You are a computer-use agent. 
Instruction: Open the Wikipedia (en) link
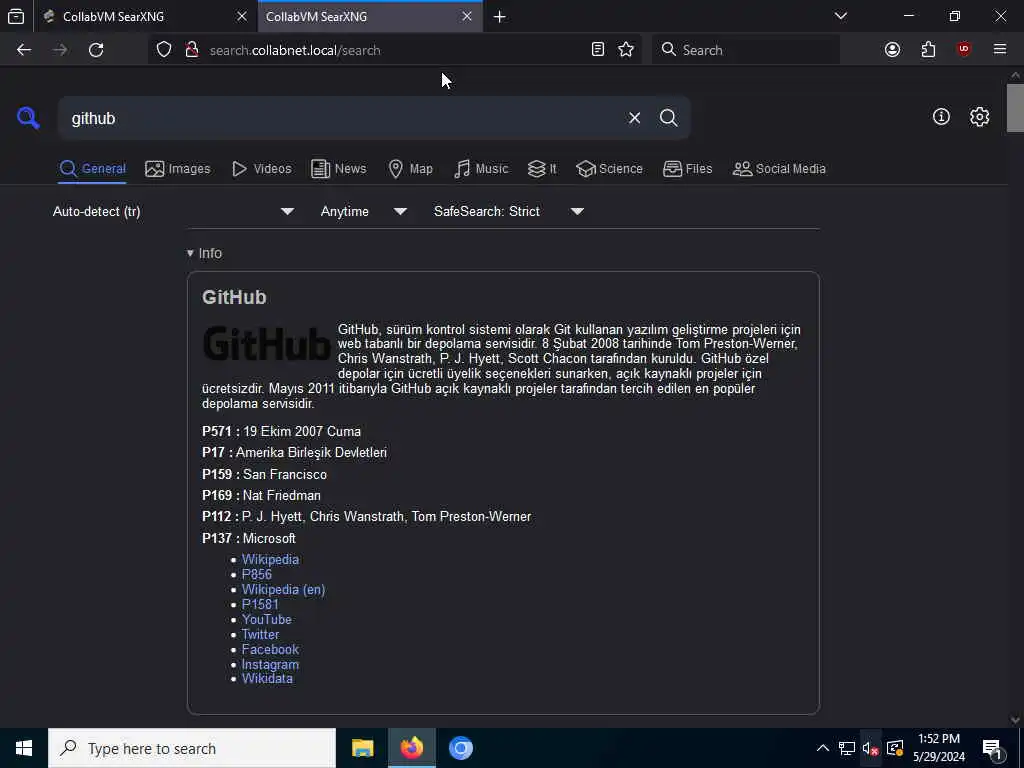click(283, 590)
